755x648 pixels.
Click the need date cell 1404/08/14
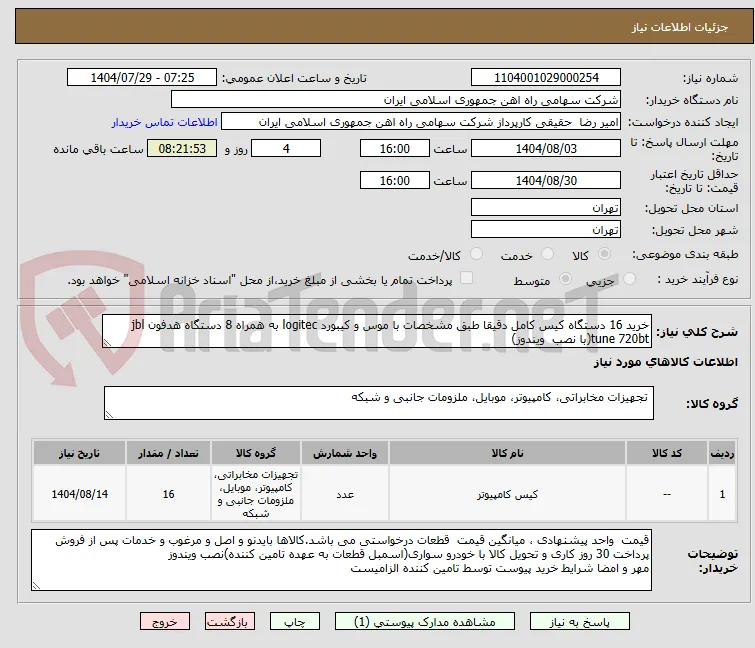[x=79, y=494]
